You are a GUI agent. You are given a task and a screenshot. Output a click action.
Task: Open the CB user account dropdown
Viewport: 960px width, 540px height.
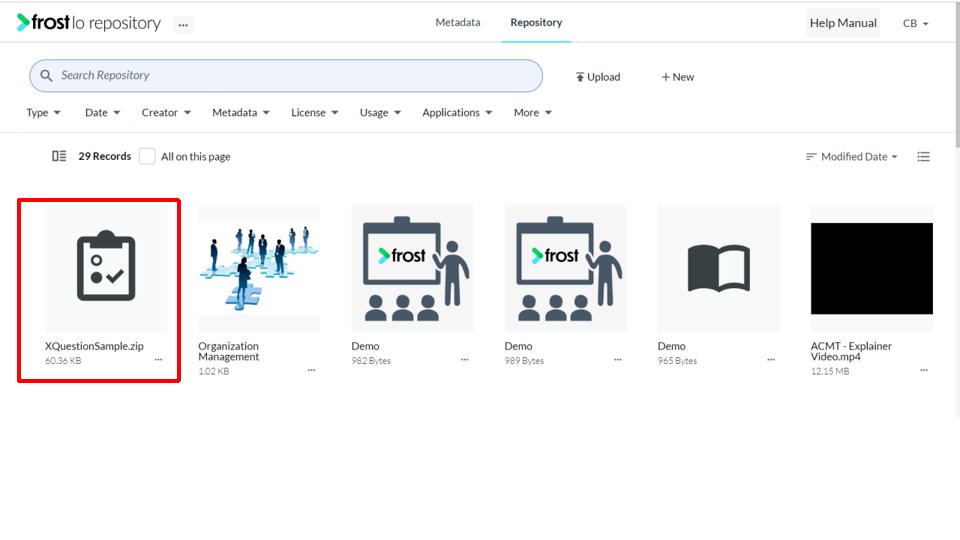click(x=915, y=23)
